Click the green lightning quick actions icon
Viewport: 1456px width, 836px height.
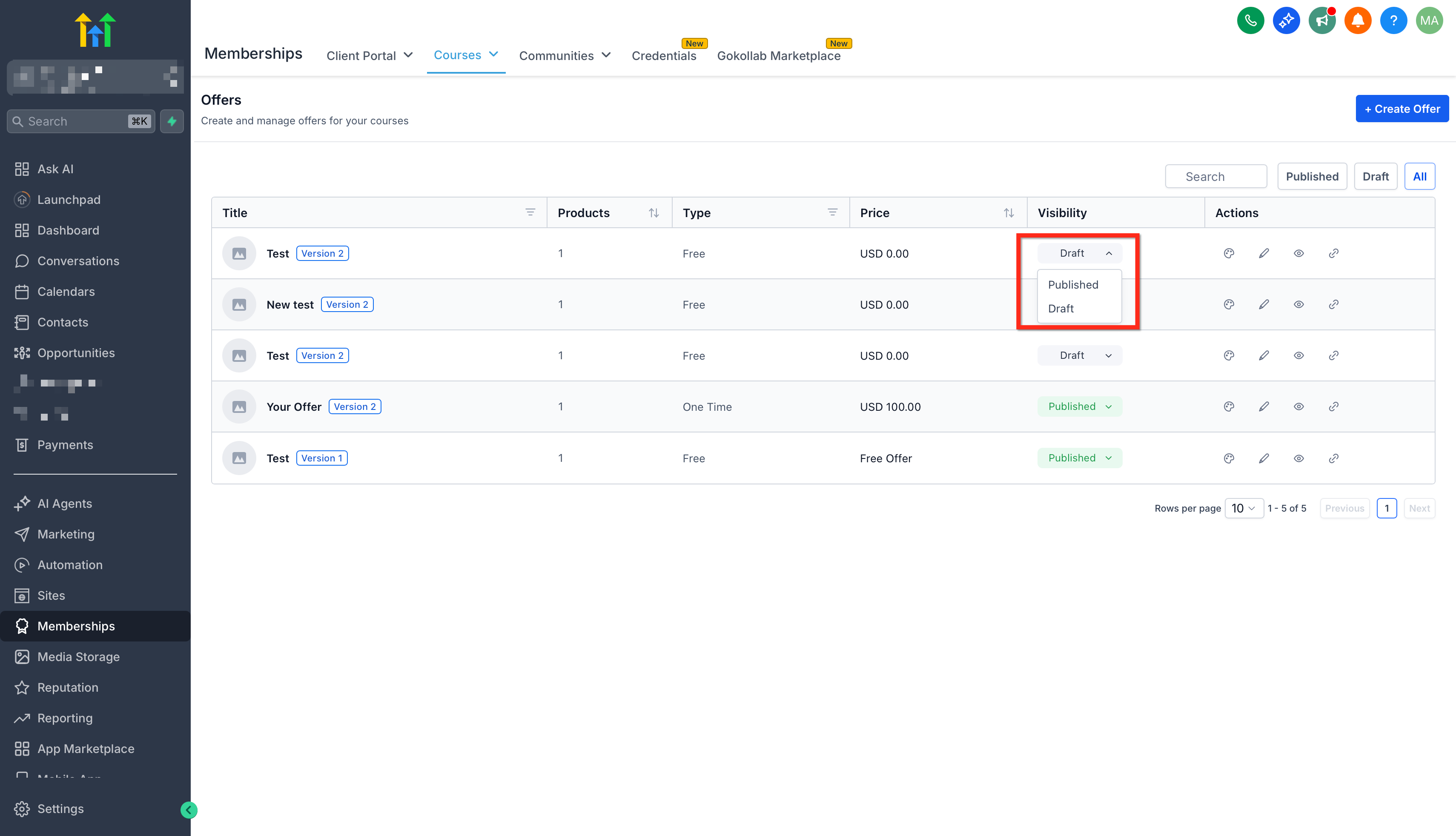click(x=172, y=121)
